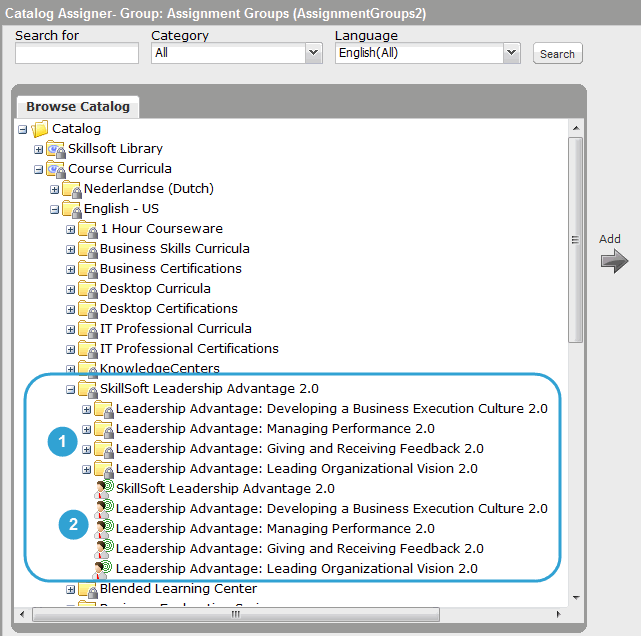
Task: Open the Category dropdown
Action: (314, 53)
